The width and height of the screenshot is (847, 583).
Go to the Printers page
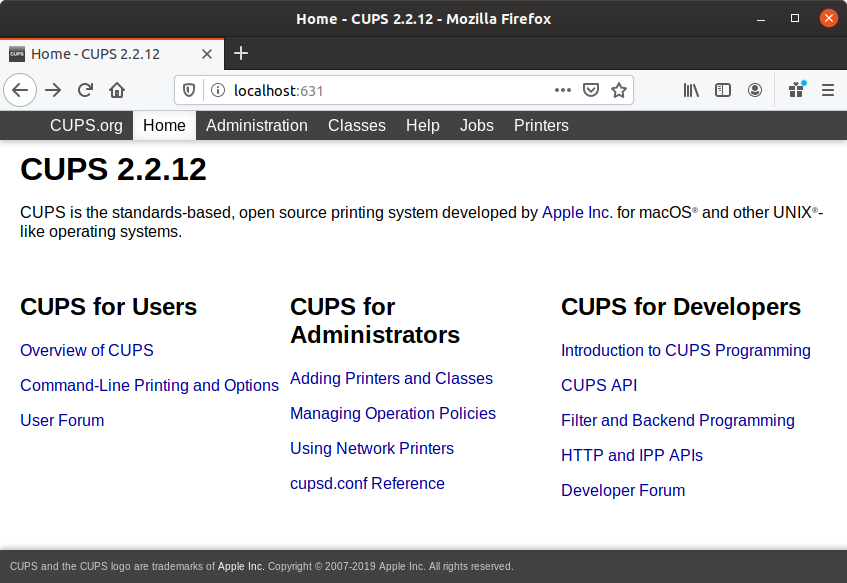pyautogui.click(x=541, y=125)
